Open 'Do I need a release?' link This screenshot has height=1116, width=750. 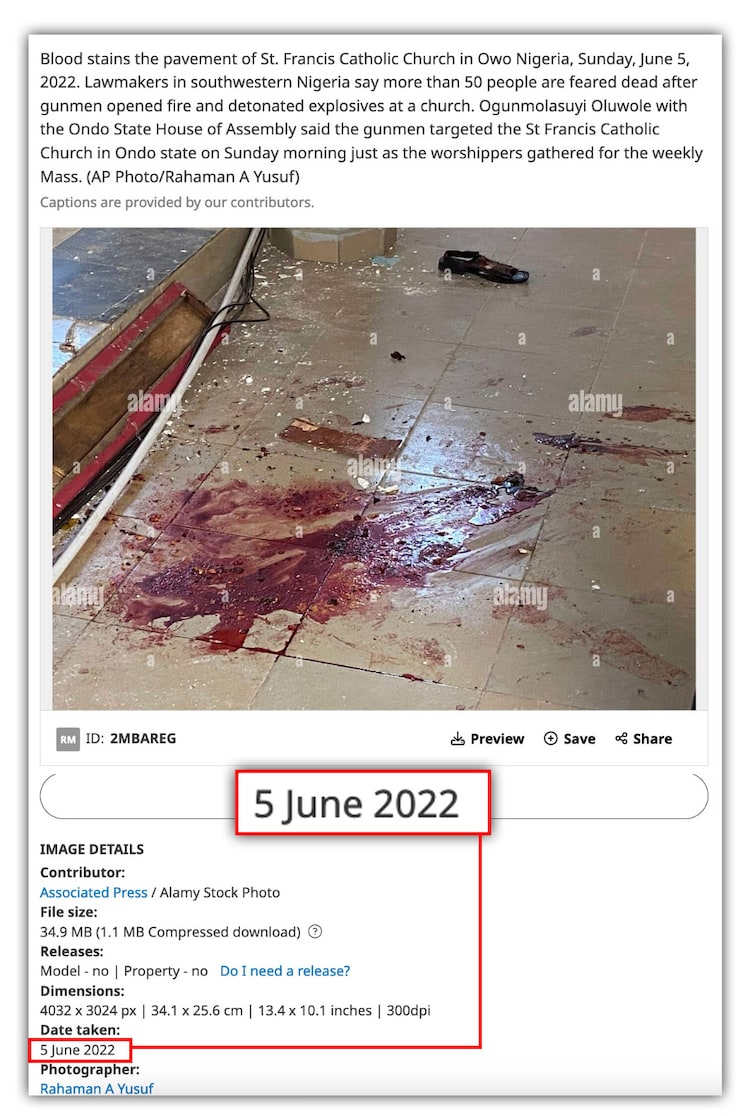click(285, 971)
